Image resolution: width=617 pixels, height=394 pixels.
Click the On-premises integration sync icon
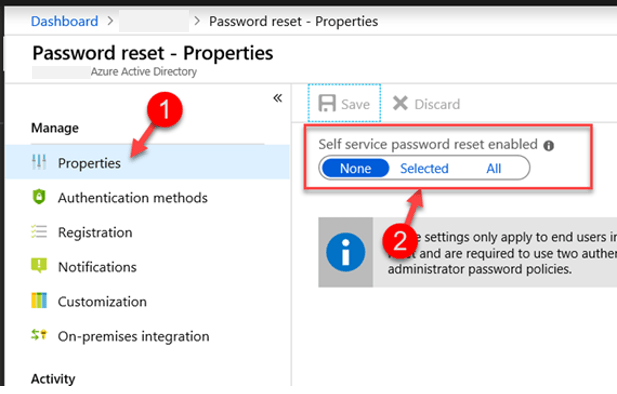[39, 335]
